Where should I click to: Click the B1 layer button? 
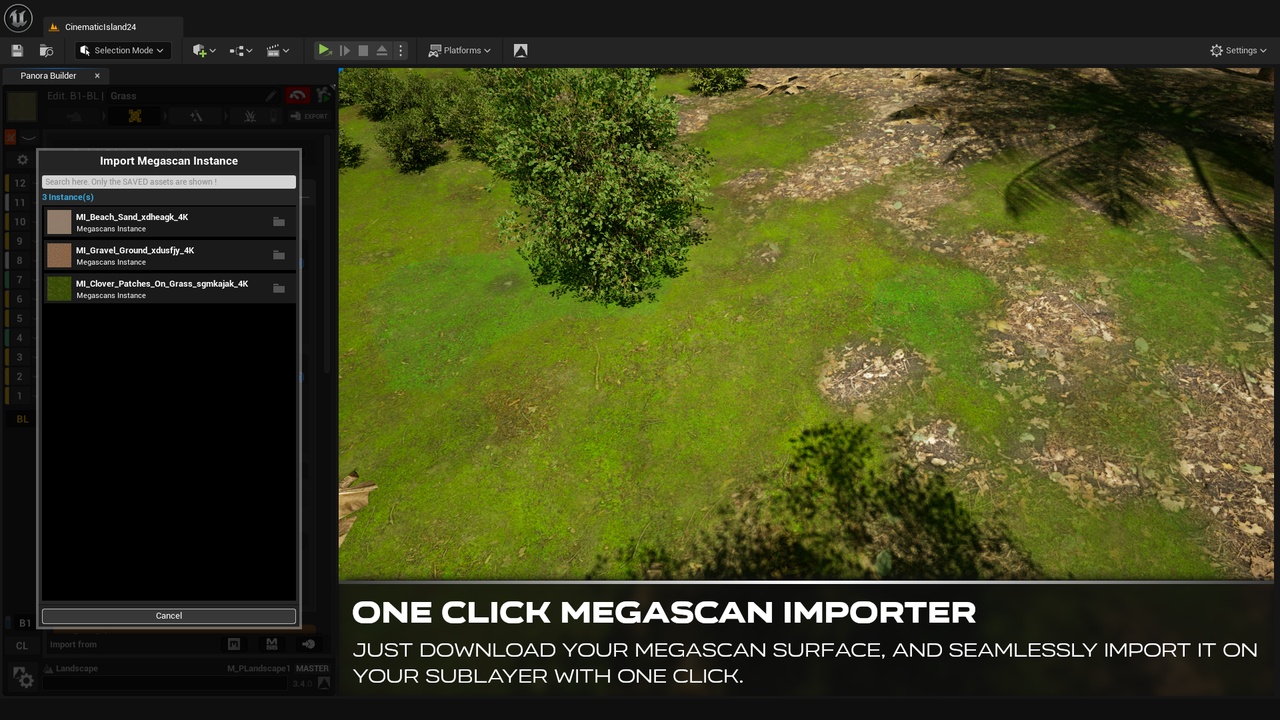click(24, 623)
